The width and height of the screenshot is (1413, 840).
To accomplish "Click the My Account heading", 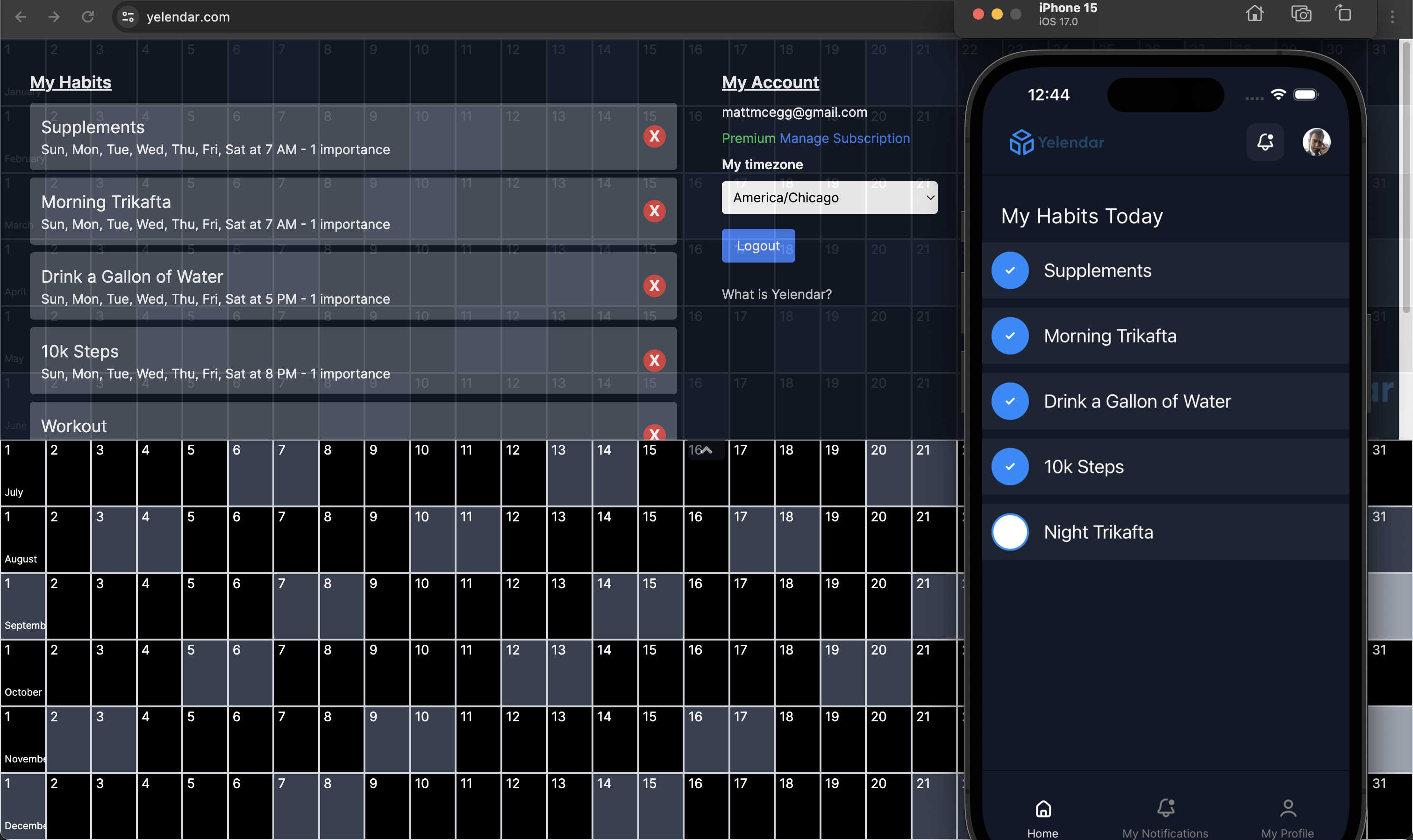I will 770,83.
